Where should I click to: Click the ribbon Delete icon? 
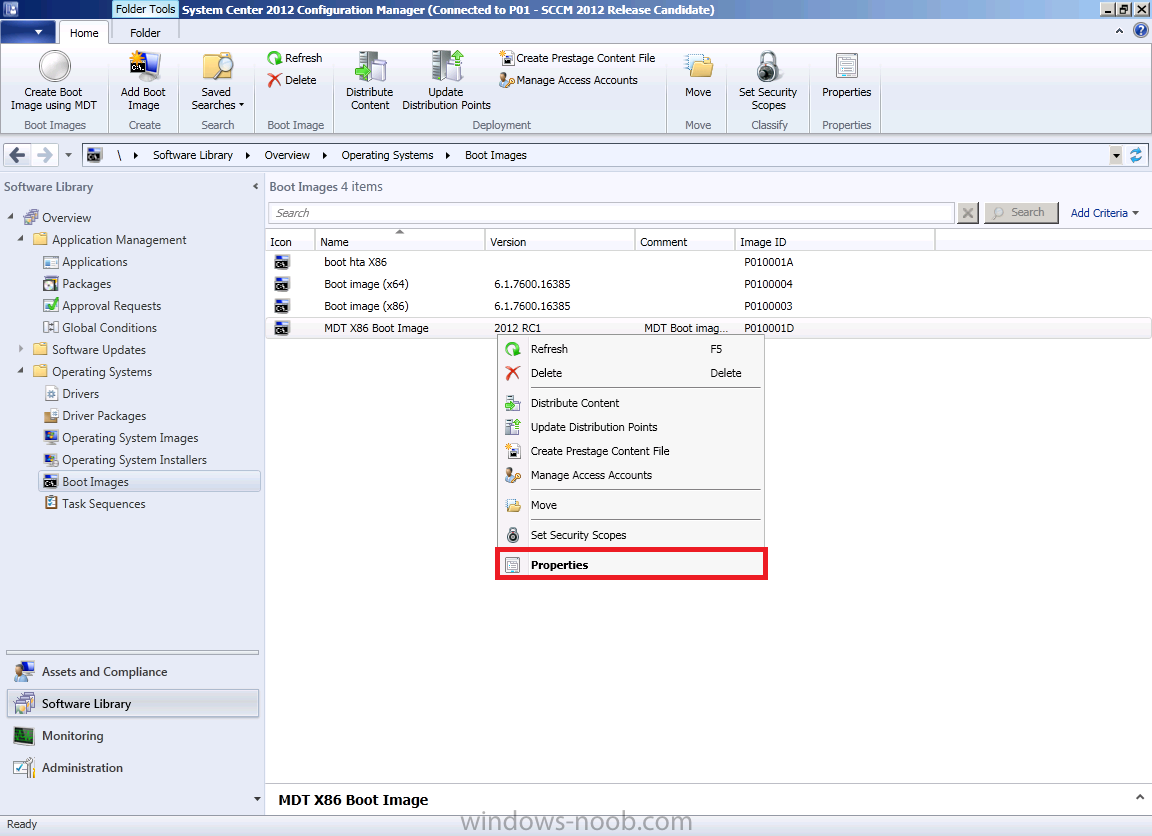point(275,80)
